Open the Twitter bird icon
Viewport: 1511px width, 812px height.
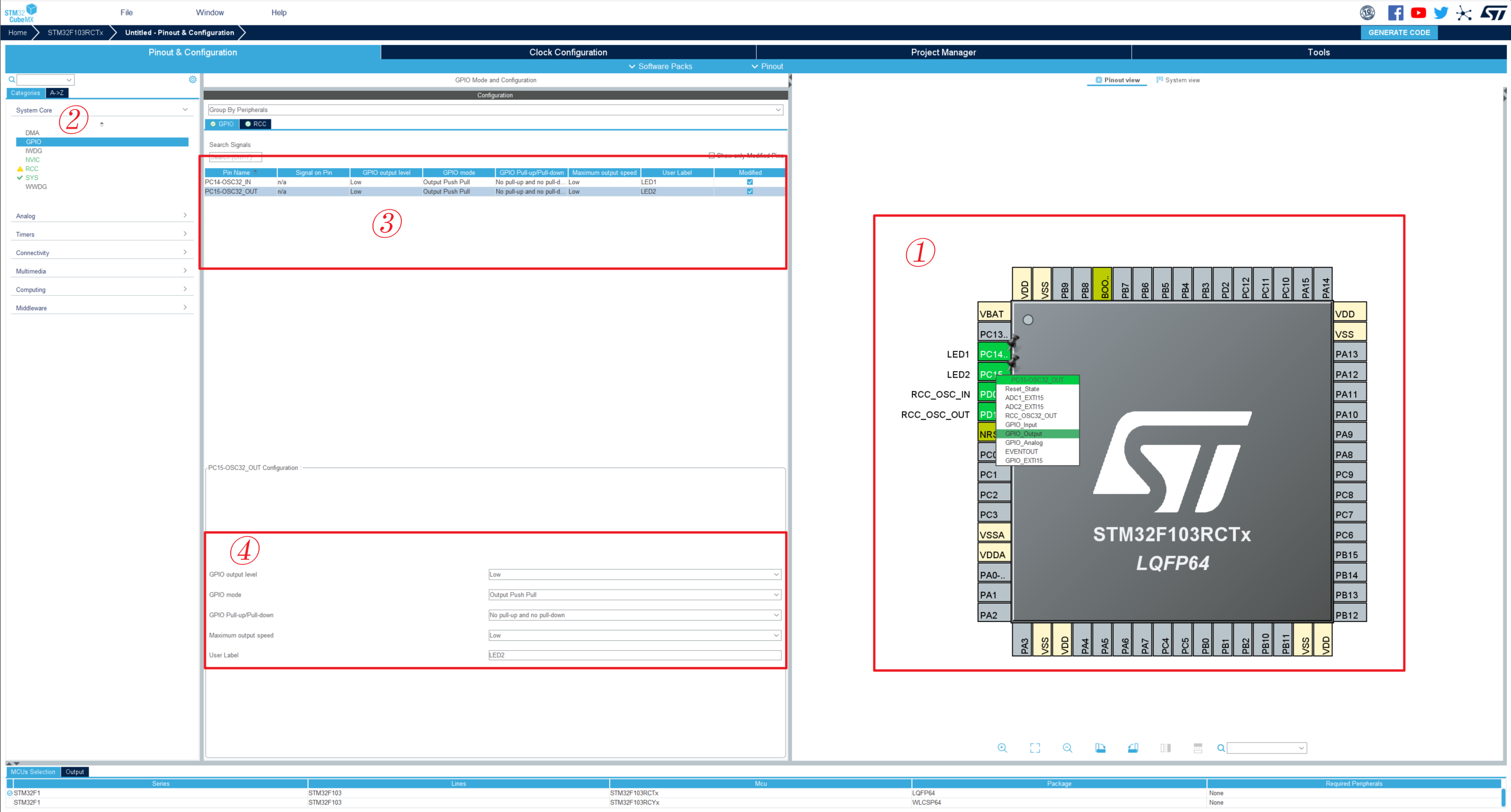[1441, 13]
